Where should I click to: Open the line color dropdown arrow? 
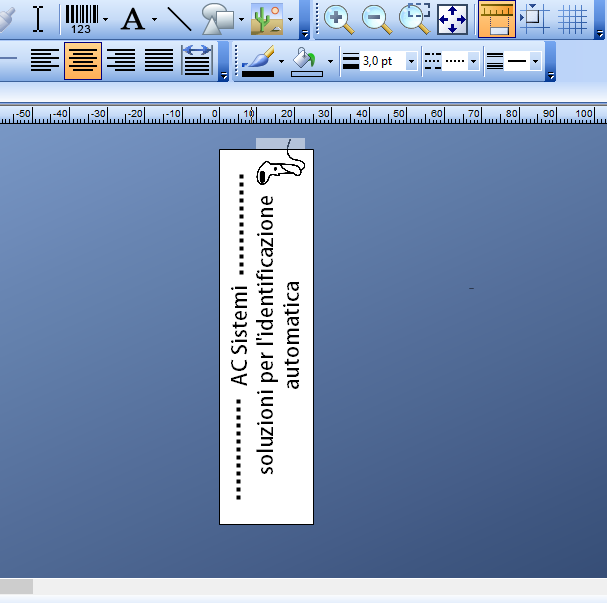(281, 61)
